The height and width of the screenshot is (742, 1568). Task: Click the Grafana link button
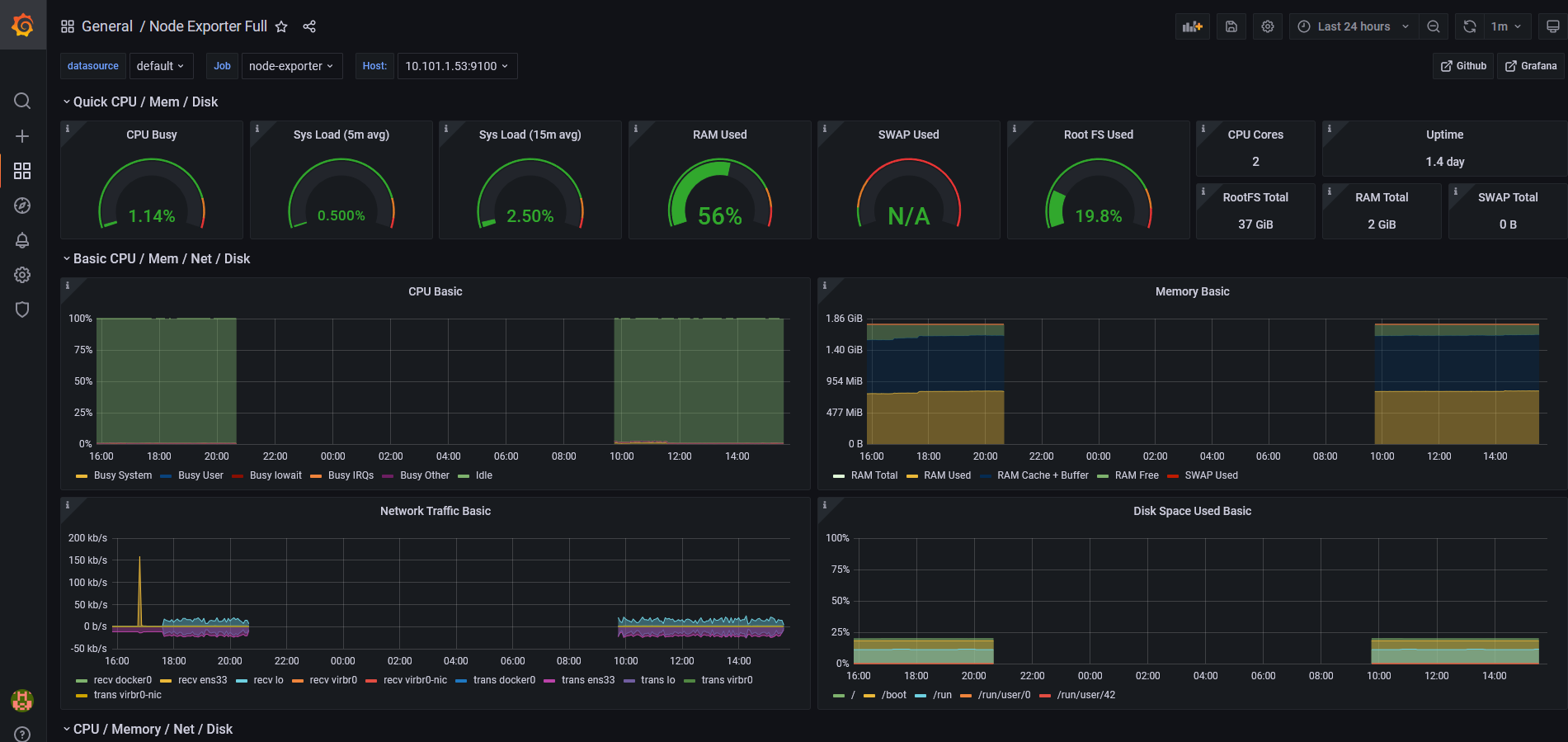pos(1531,66)
